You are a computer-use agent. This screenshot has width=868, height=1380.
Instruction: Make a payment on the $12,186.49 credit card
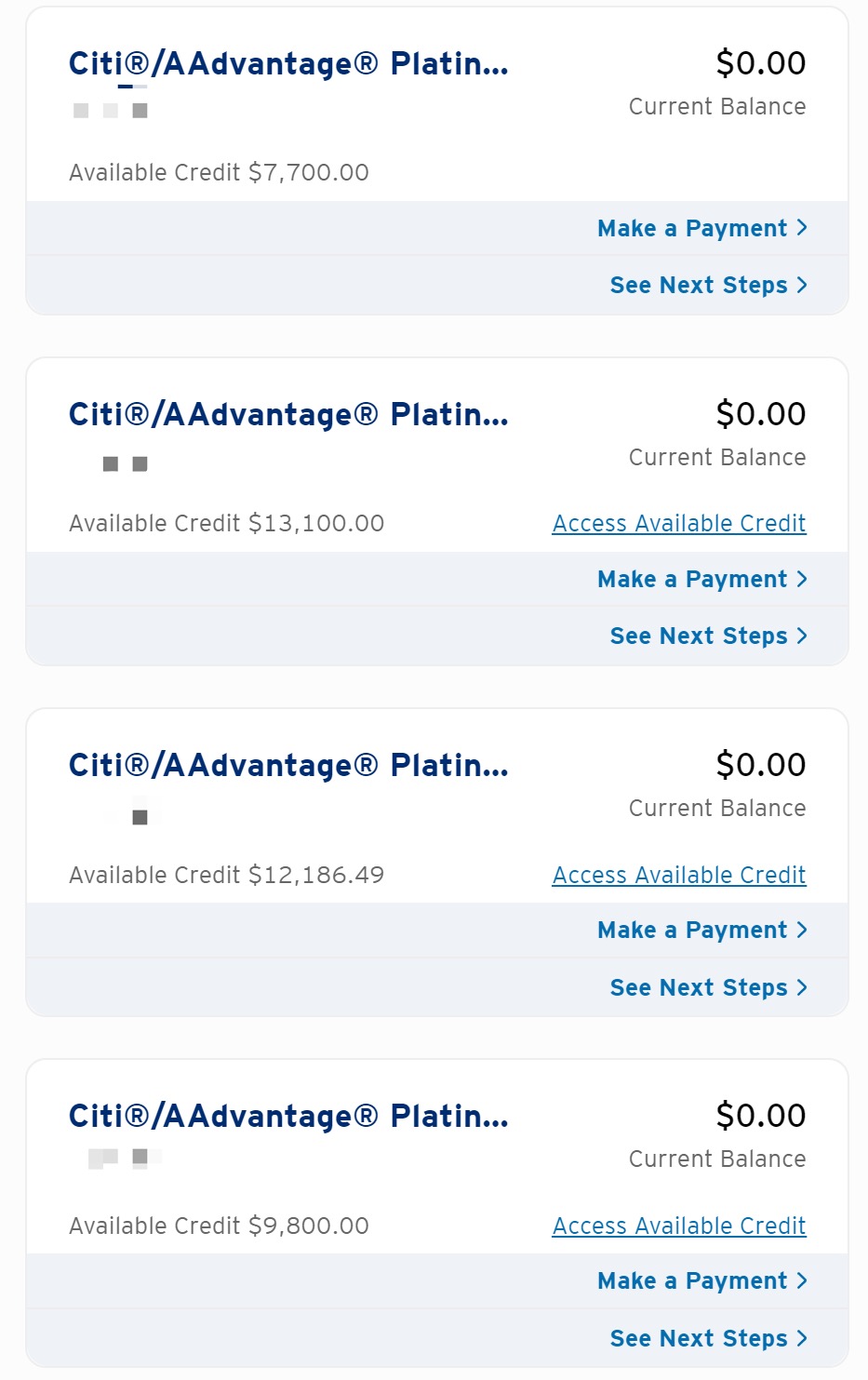click(x=702, y=931)
